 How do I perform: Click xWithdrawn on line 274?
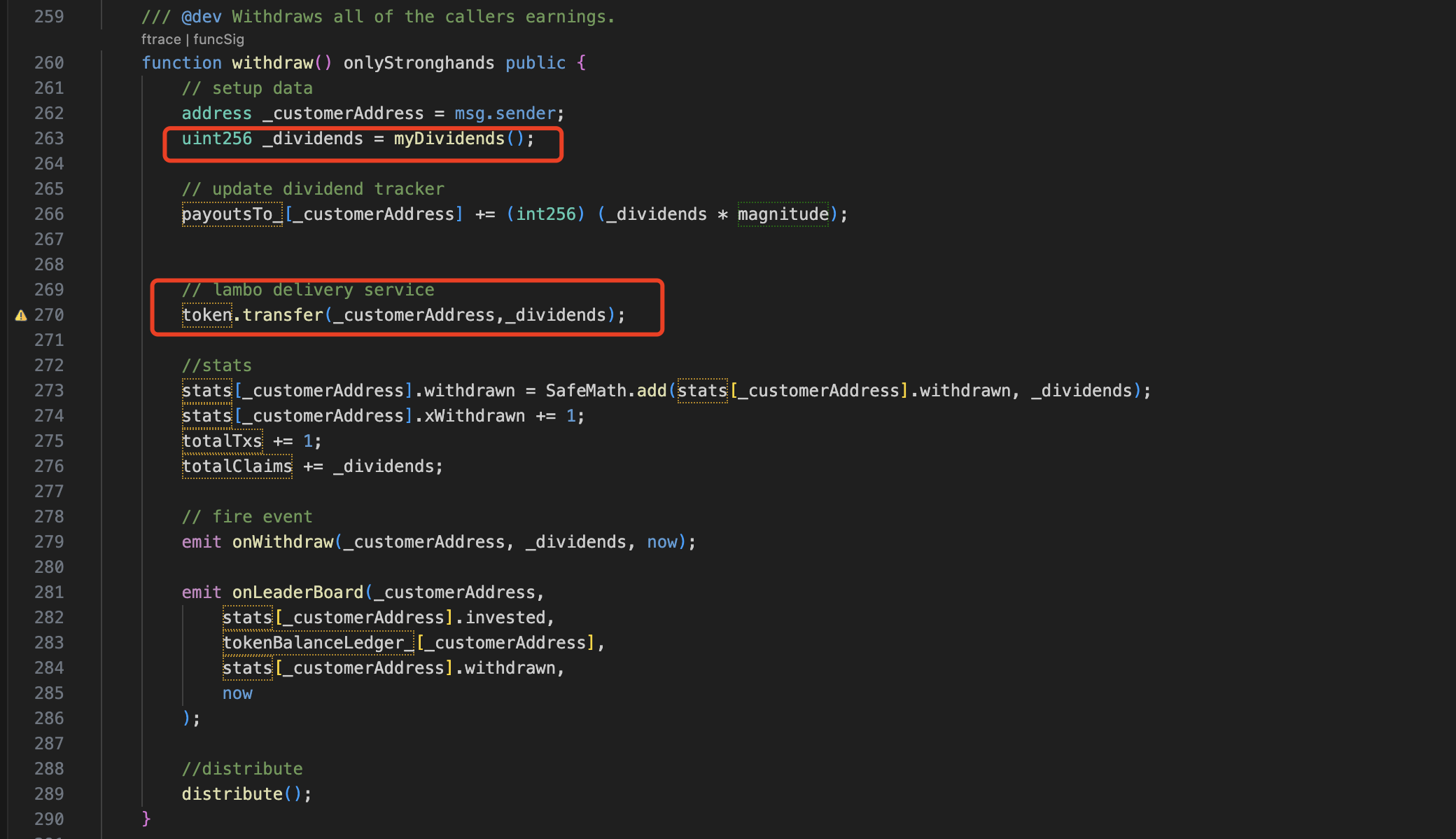[475, 416]
